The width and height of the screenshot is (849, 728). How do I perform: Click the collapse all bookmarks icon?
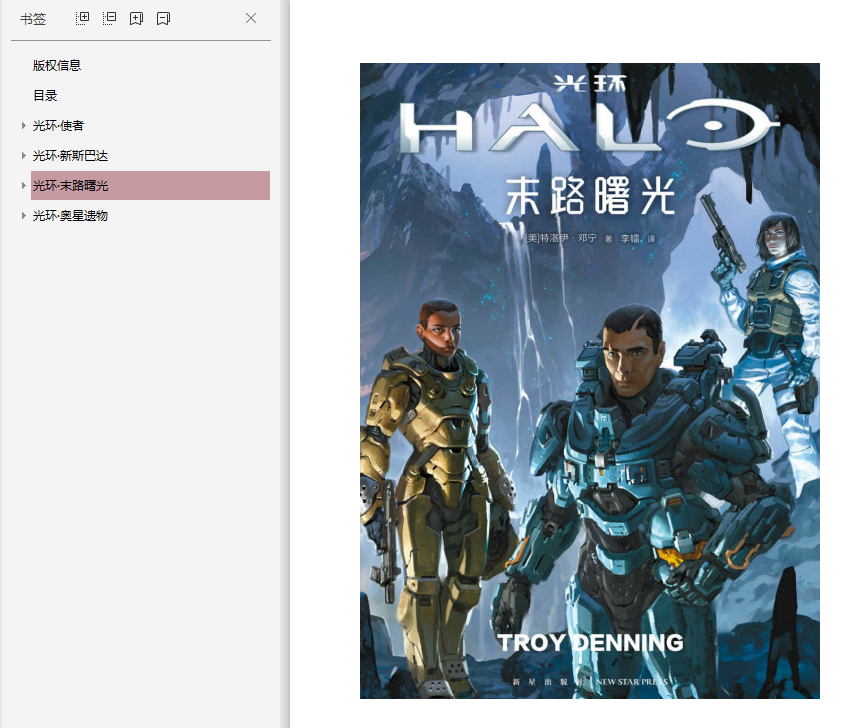[x=109, y=18]
